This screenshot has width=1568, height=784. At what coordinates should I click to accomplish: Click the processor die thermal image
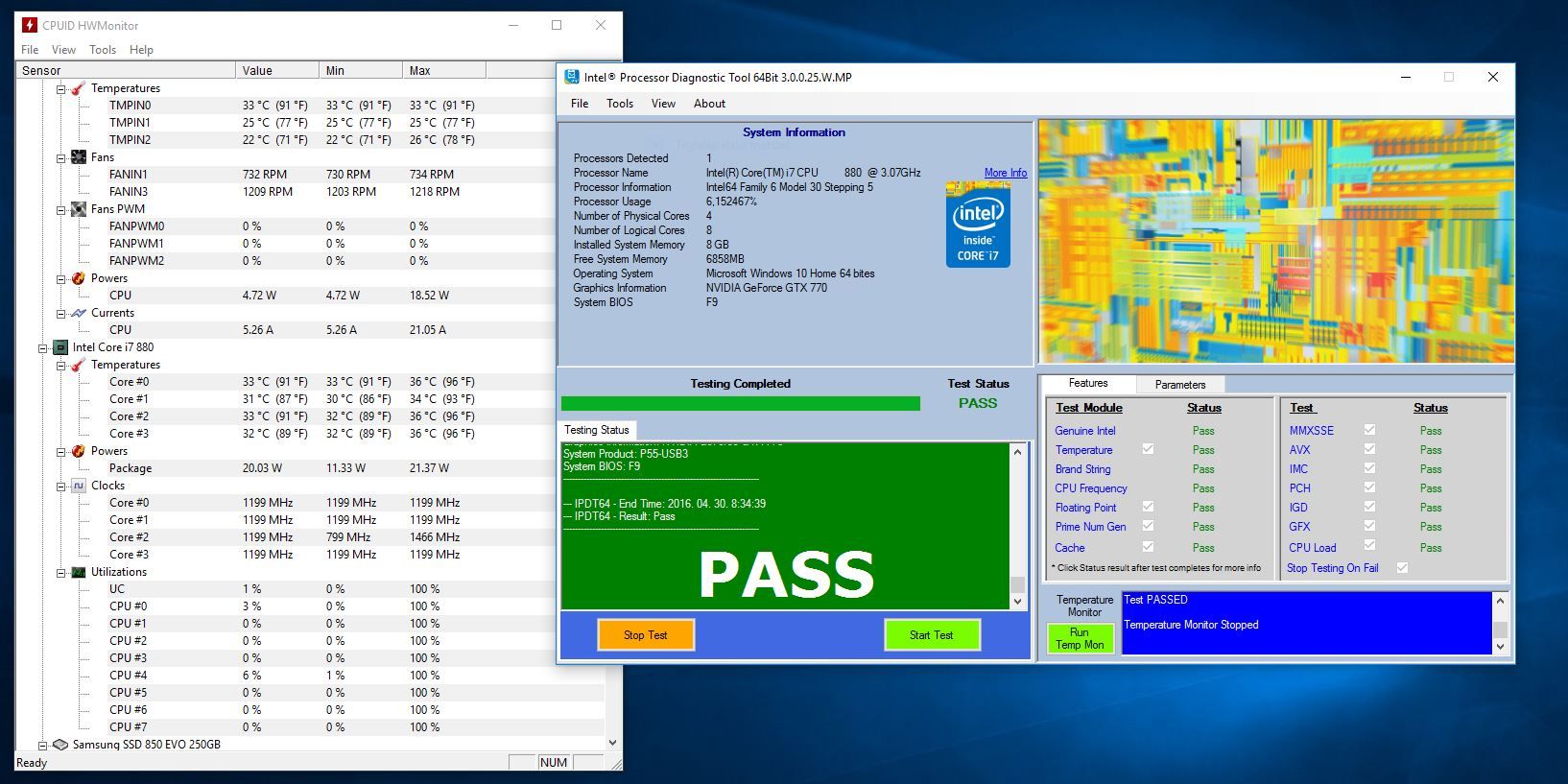tap(1275, 242)
